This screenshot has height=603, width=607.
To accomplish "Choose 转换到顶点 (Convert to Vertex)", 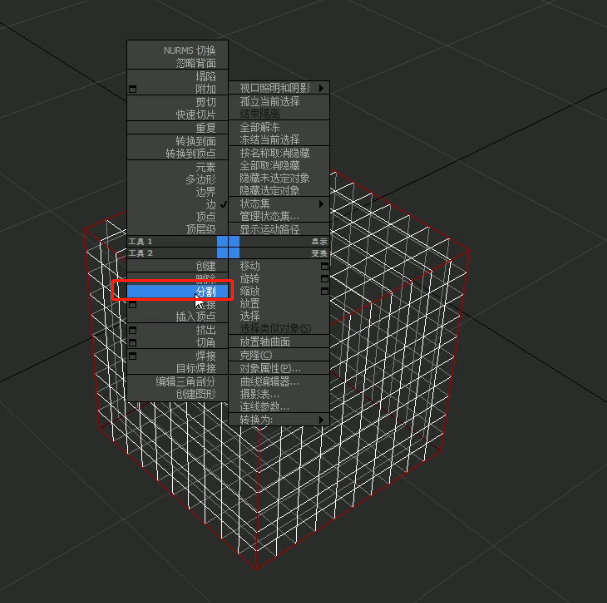I will [x=191, y=154].
